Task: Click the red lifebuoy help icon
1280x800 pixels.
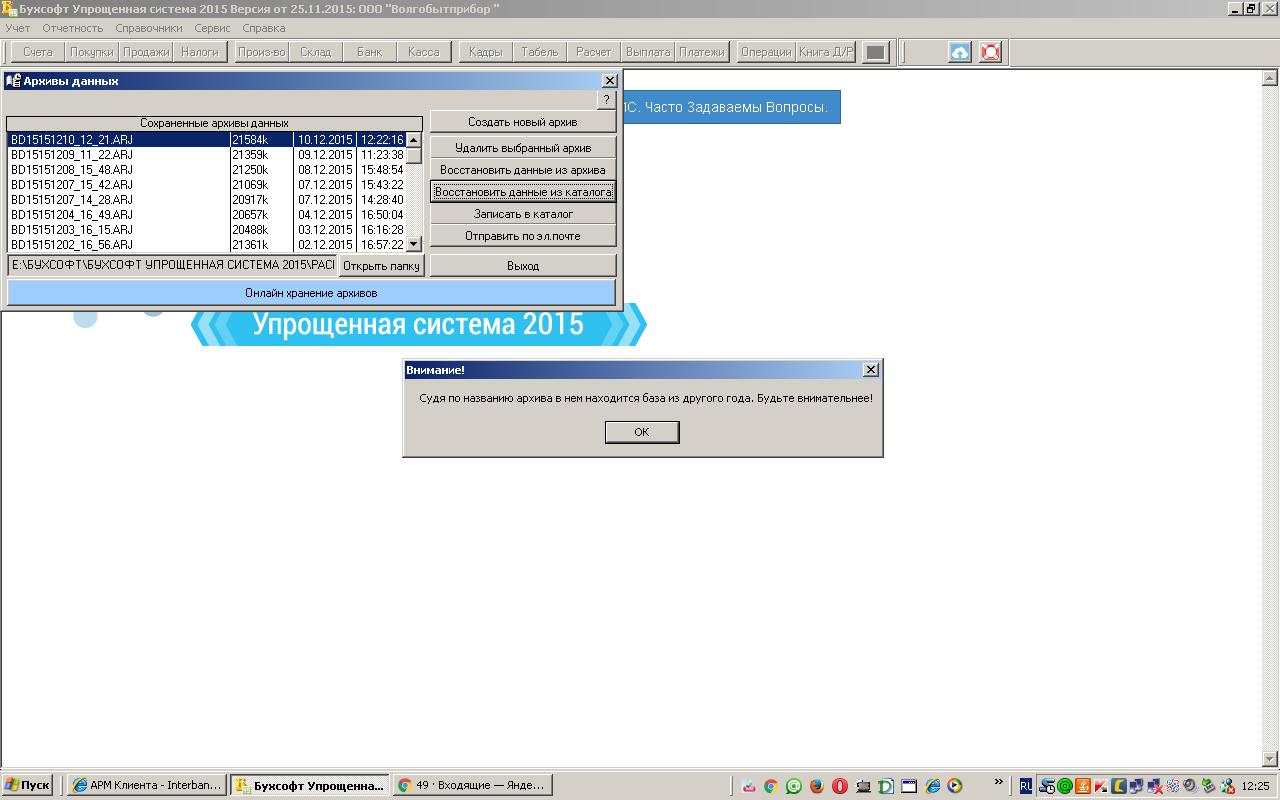Action: (x=990, y=52)
